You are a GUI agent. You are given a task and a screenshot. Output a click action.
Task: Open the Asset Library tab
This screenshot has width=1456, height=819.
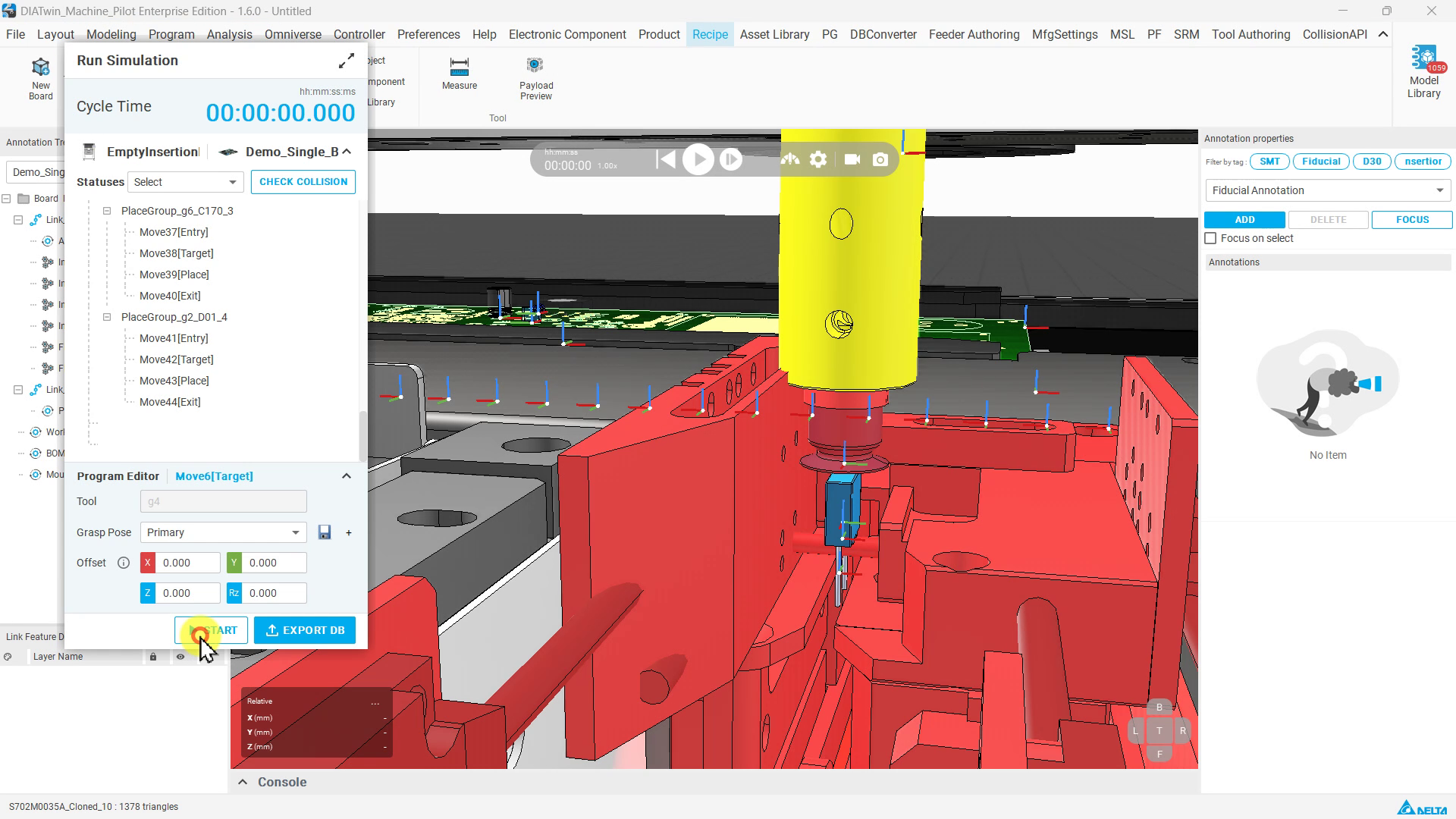coord(774,34)
